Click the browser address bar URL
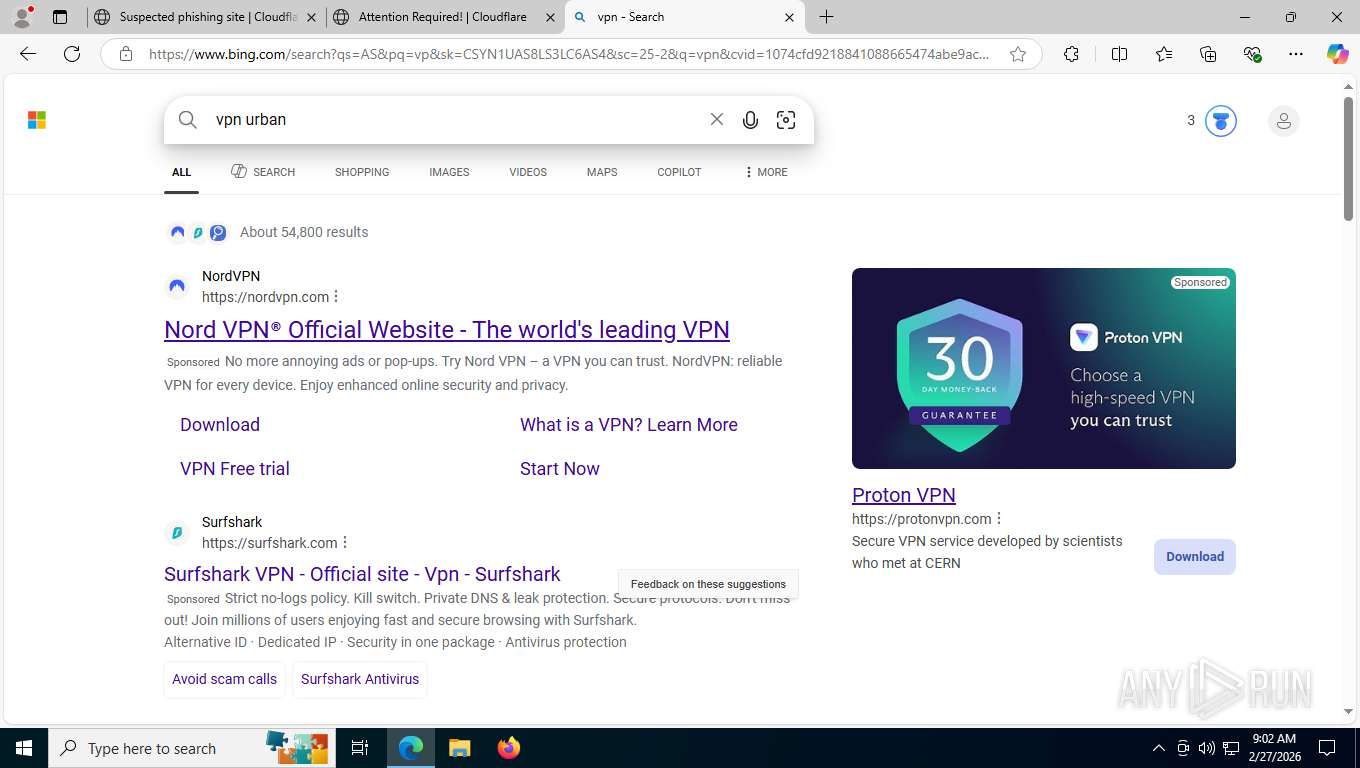This screenshot has height=768, width=1360. click(x=570, y=54)
